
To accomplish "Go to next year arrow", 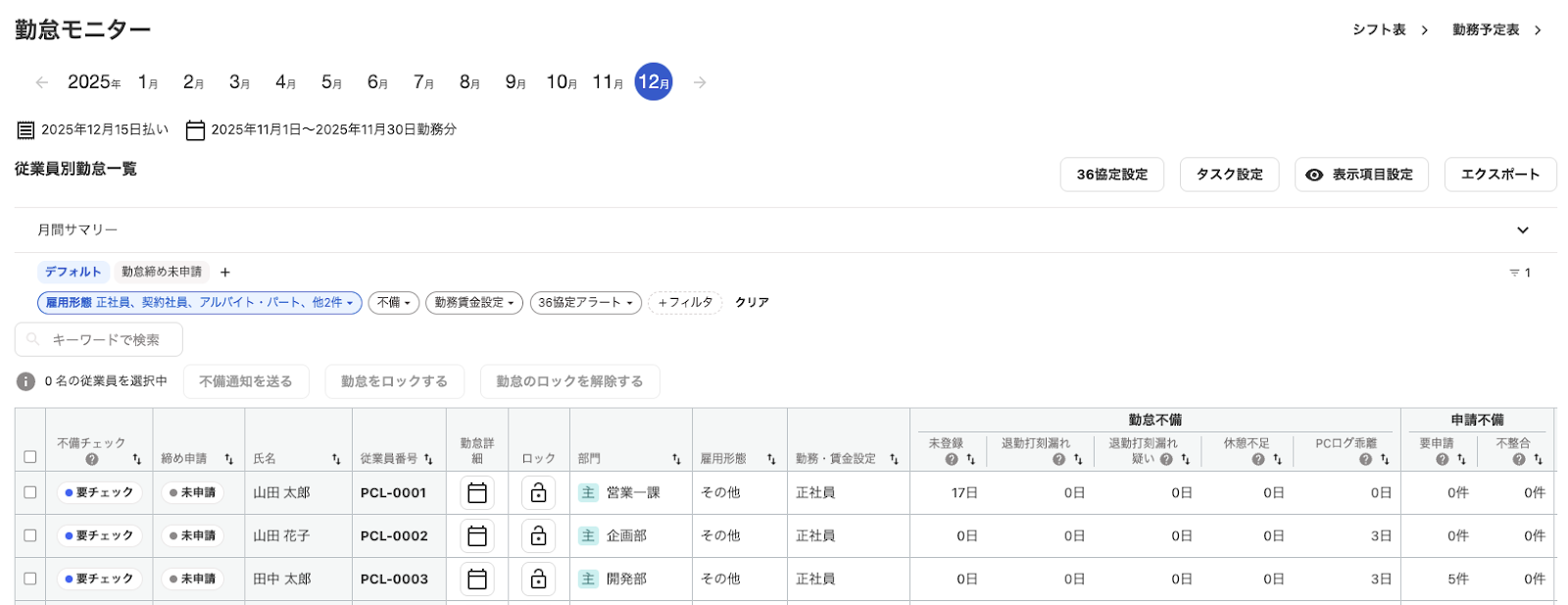I will (x=700, y=82).
